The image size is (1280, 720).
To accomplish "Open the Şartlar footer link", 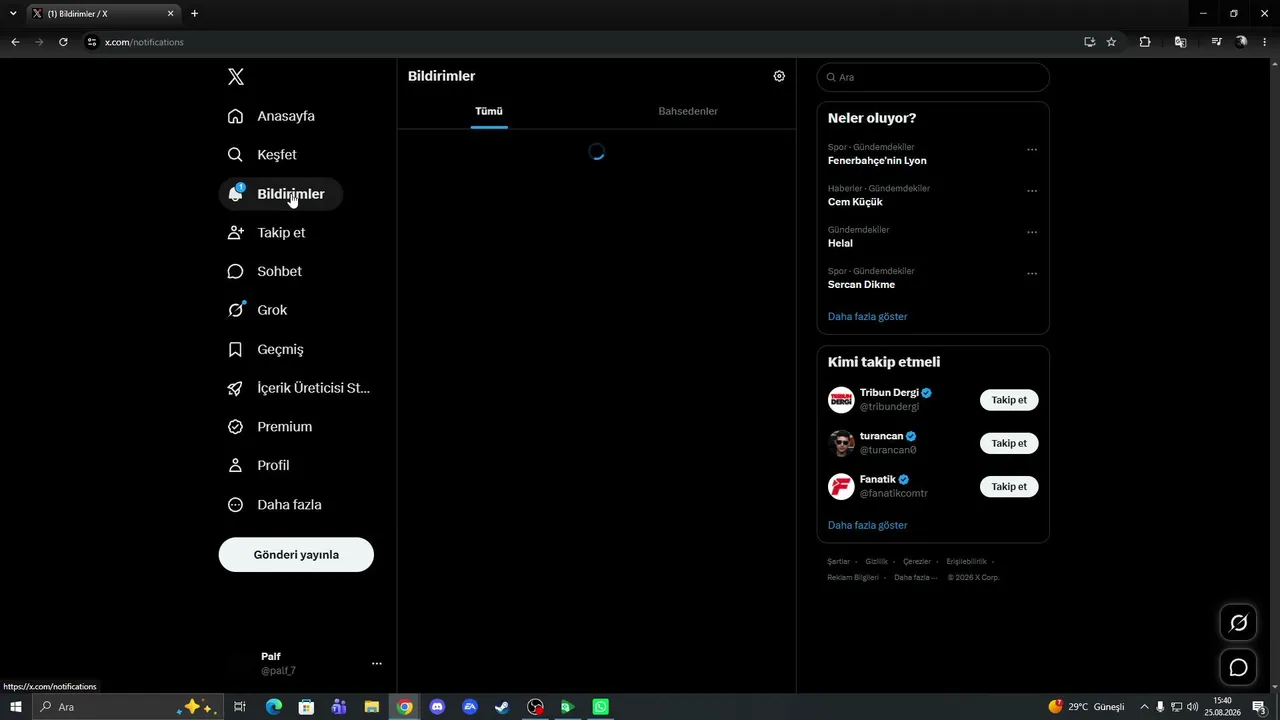I will click(839, 562).
